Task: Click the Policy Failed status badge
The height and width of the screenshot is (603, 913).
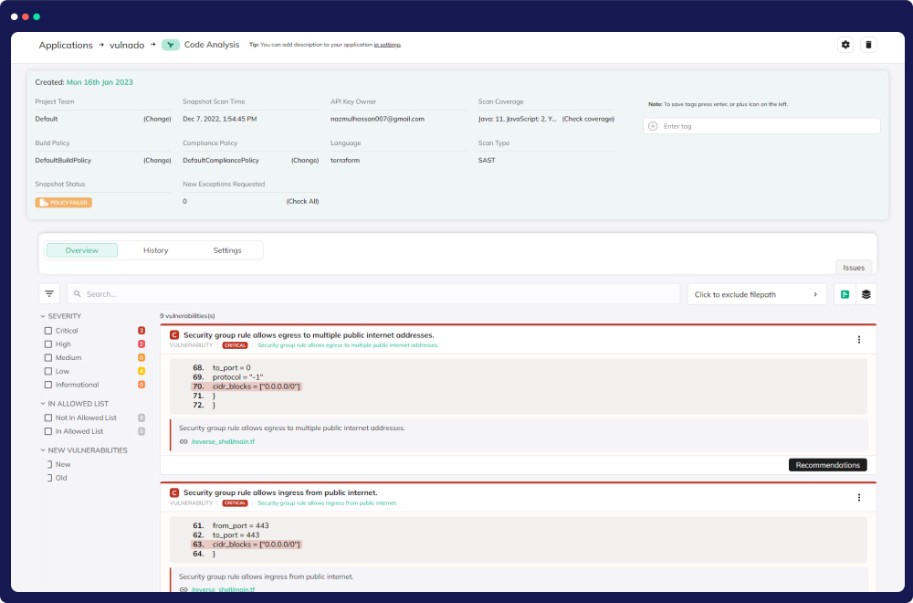Action: (x=64, y=202)
